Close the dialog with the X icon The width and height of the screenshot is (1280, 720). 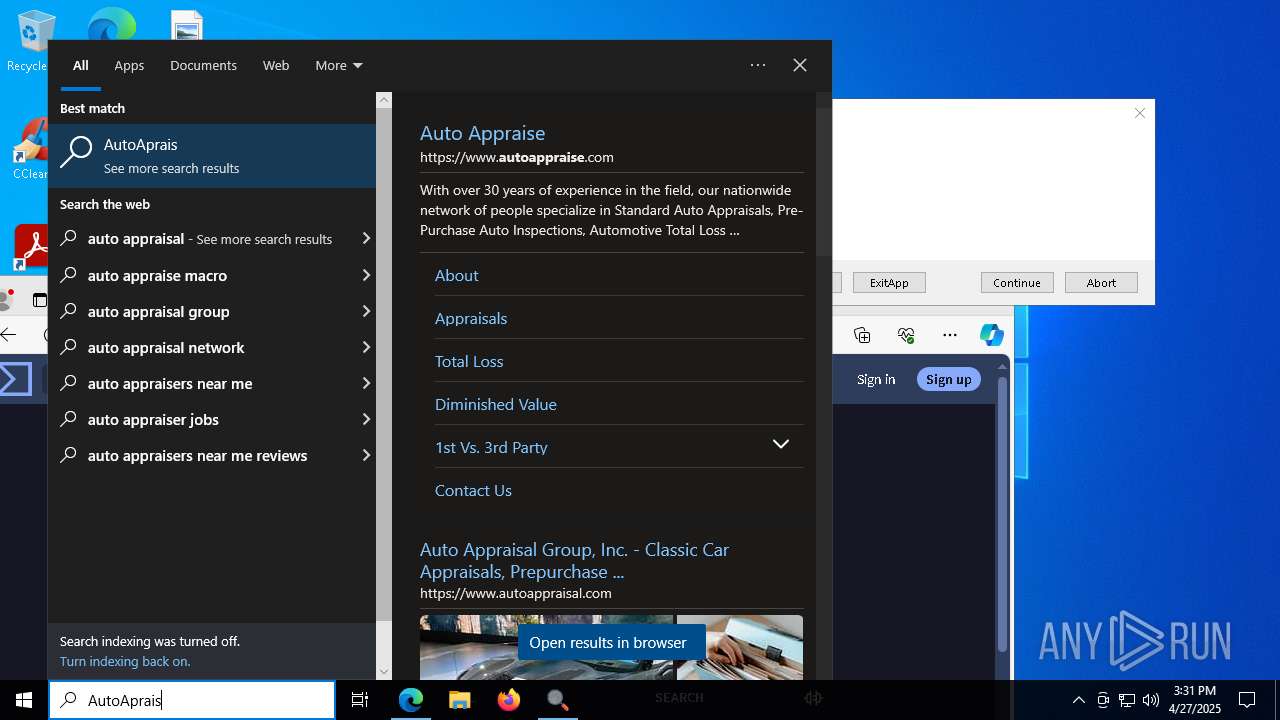(x=1140, y=113)
